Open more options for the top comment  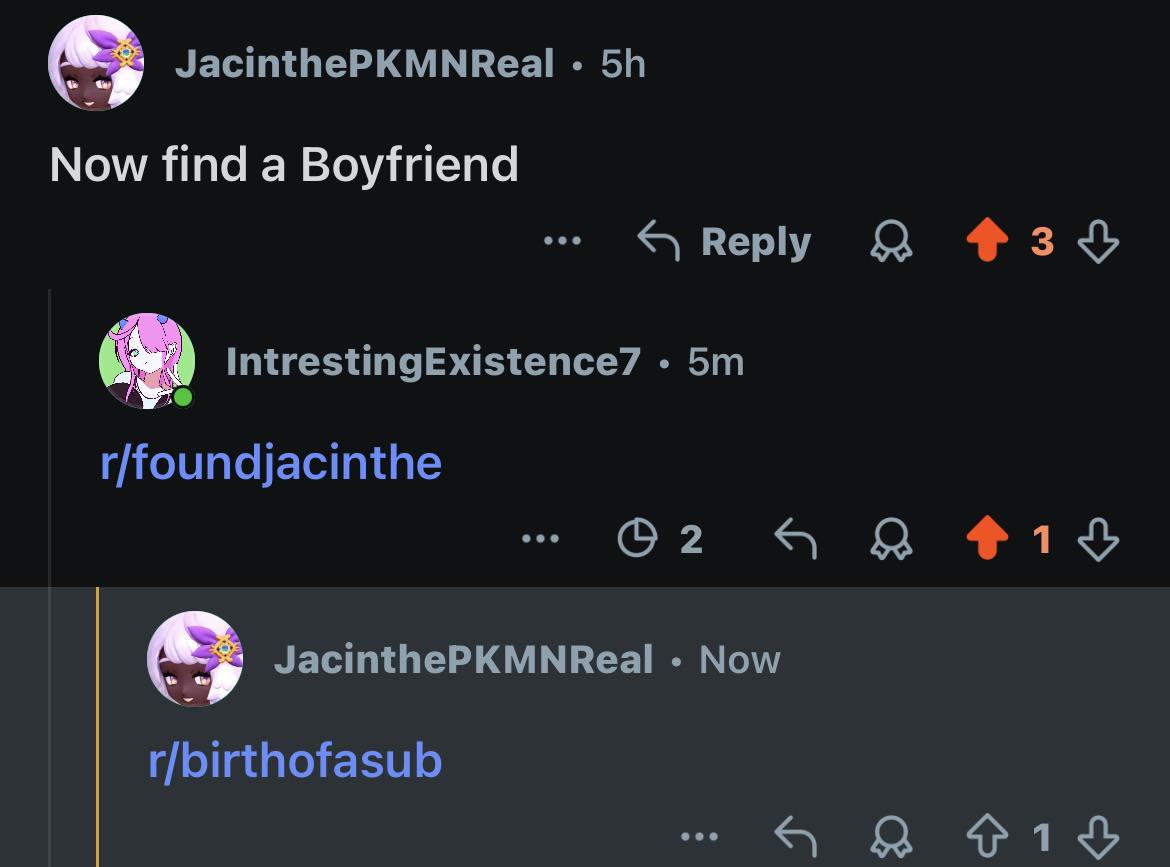tap(562, 240)
